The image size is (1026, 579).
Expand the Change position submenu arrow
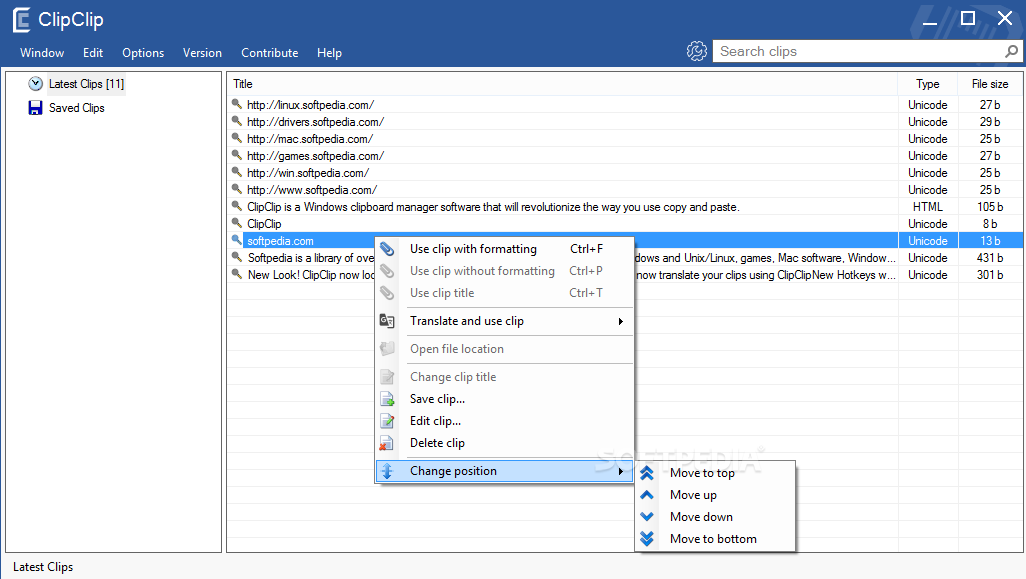tap(620, 471)
